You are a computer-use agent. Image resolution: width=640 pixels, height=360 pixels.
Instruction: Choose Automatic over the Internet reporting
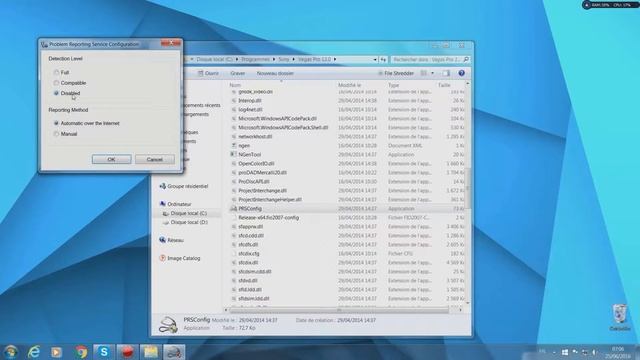click(x=56, y=123)
